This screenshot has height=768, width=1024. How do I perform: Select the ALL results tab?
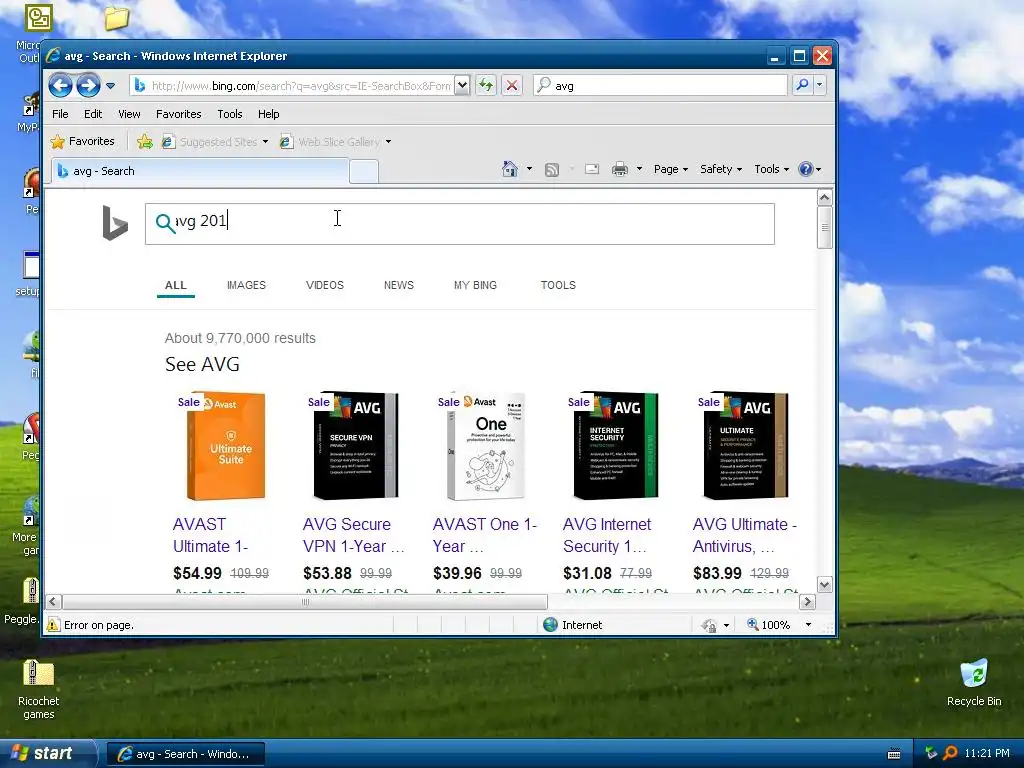pyautogui.click(x=176, y=285)
